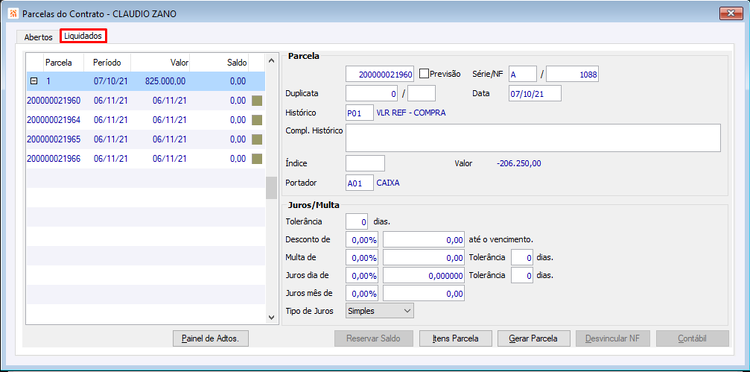Click the Itens Parcela button

click(455, 339)
